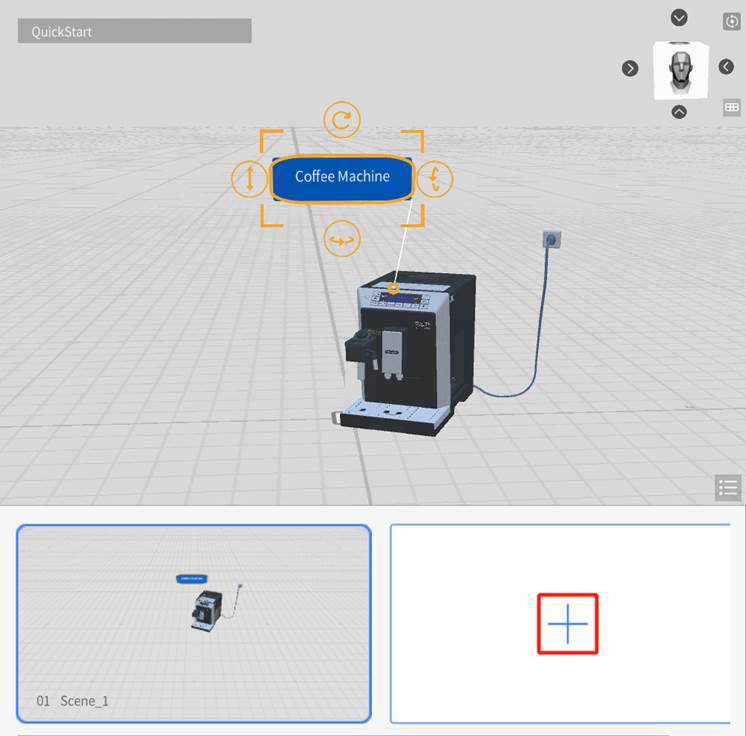Image resolution: width=746 pixels, height=736 pixels.
Task: Click the right chevron left of view cube
Action: tap(630, 68)
